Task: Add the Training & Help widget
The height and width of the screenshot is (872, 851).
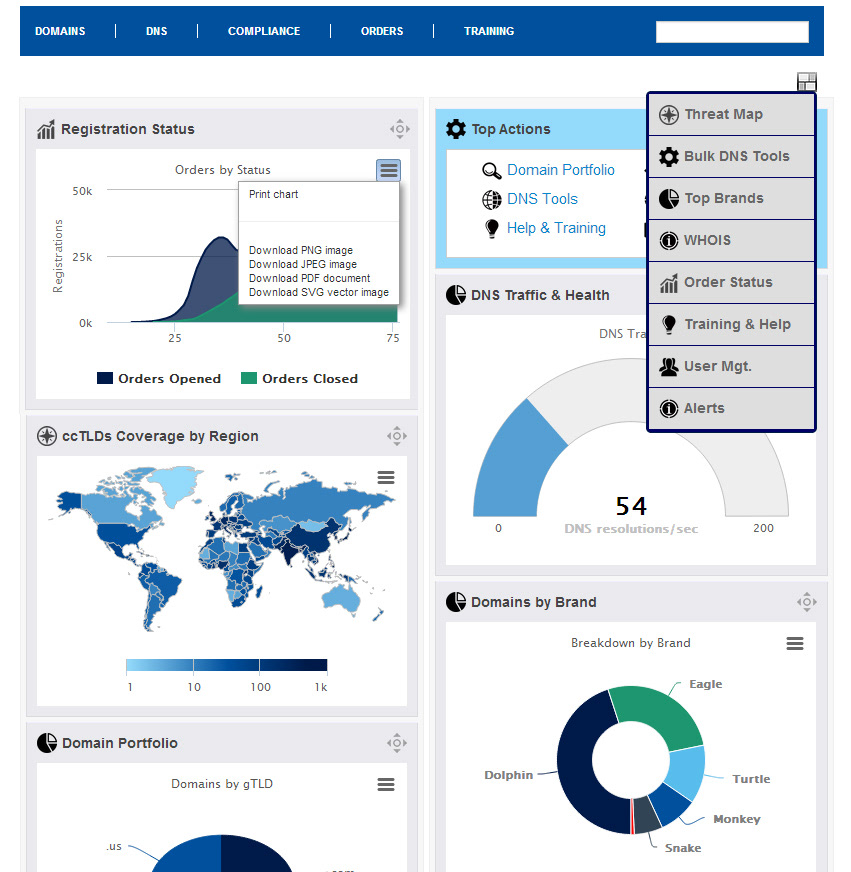Action: click(731, 324)
